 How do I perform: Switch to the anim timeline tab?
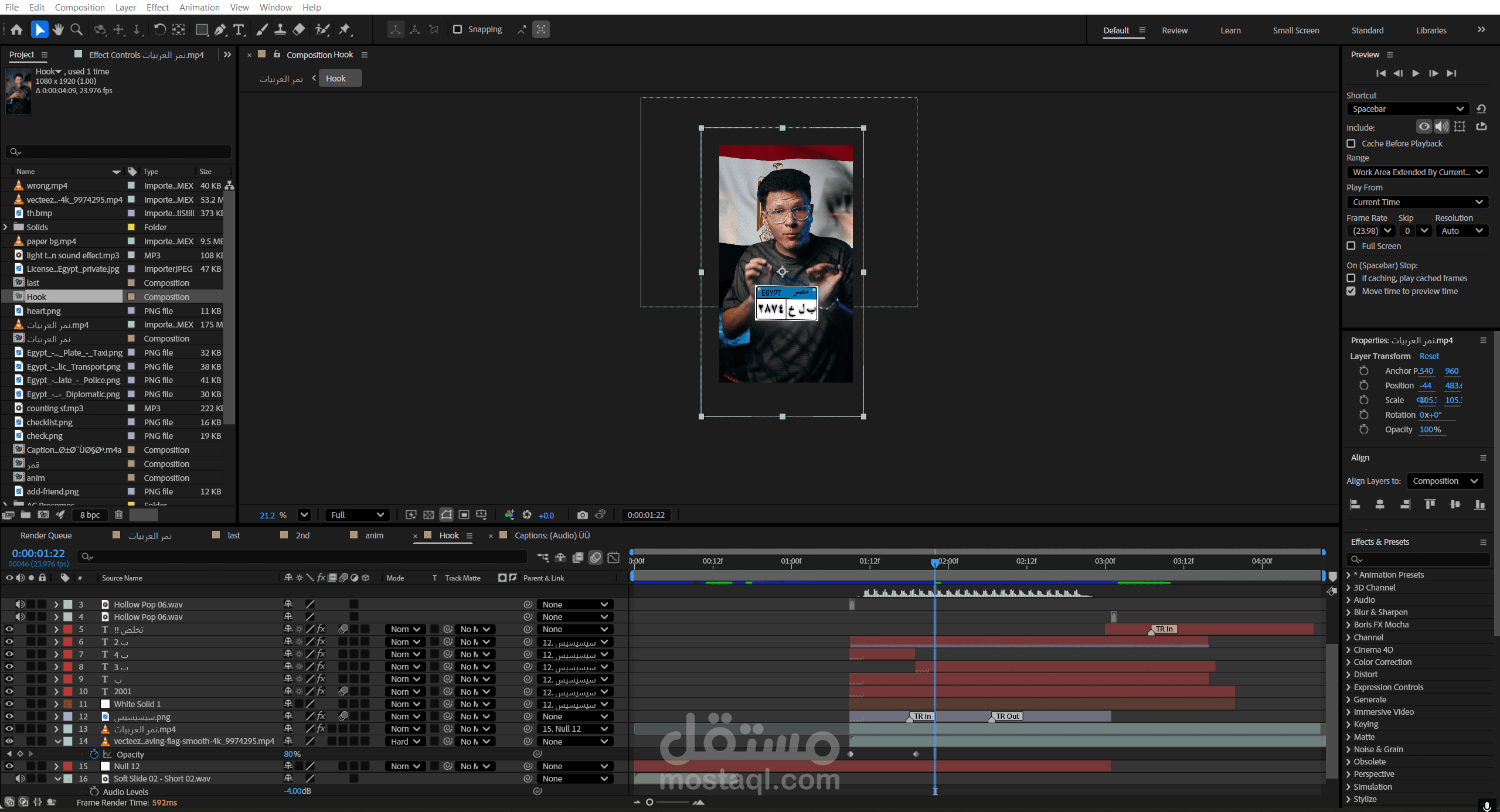[x=373, y=535]
